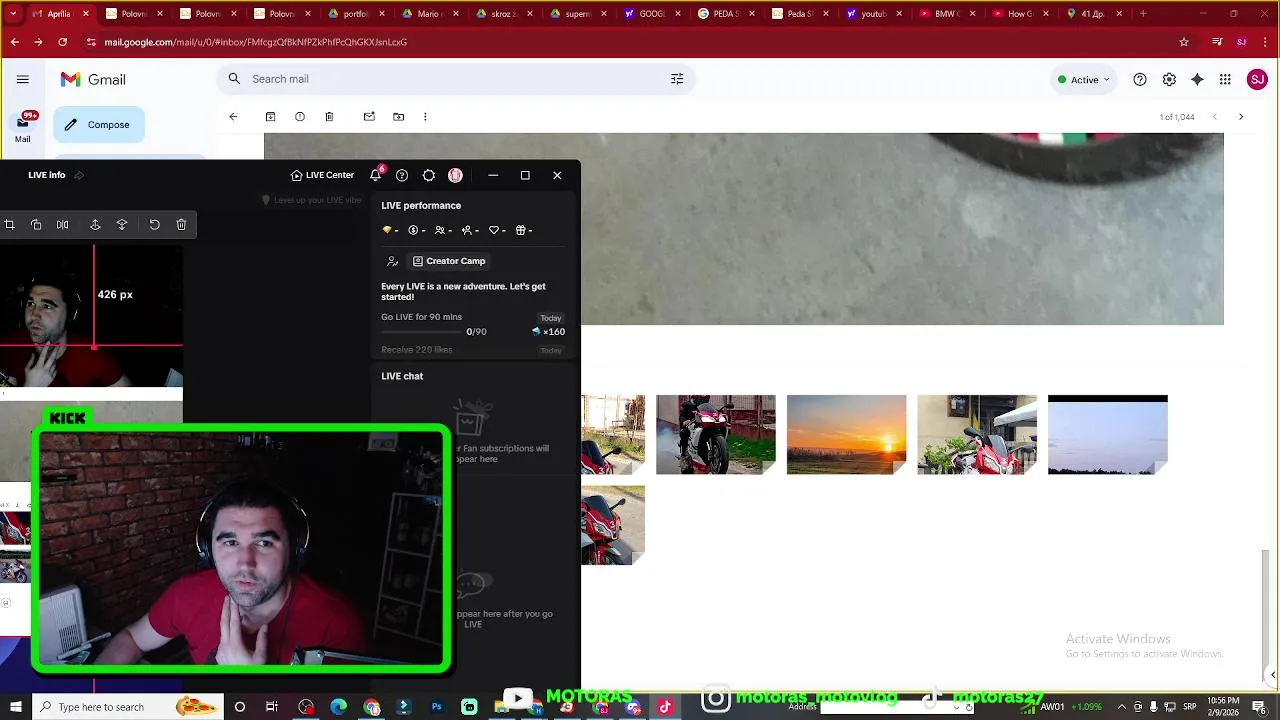Image resolution: width=1280 pixels, height=720 pixels.
Task: Click the Go LIVE 90 mins progress bar
Action: [421, 331]
